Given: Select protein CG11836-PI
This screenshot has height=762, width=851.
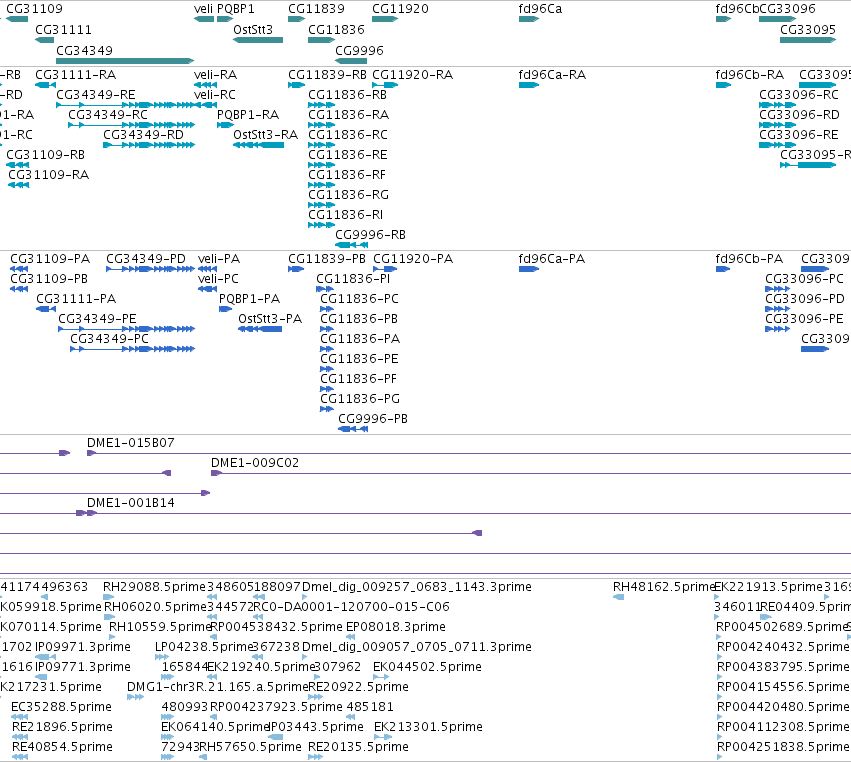Looking at the screenshot, I should click(353, 278).
